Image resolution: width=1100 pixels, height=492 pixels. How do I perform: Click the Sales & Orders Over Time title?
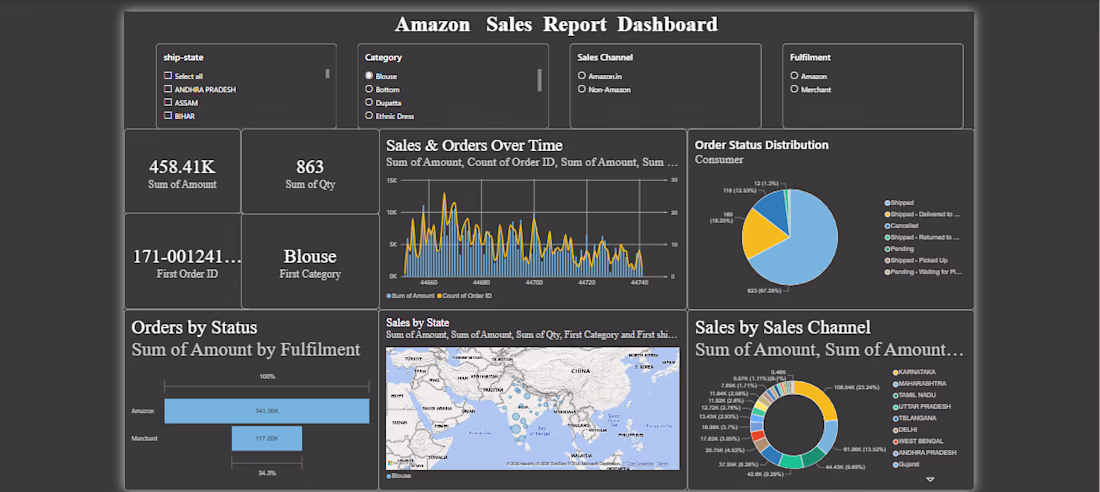[x=474, y=145]
